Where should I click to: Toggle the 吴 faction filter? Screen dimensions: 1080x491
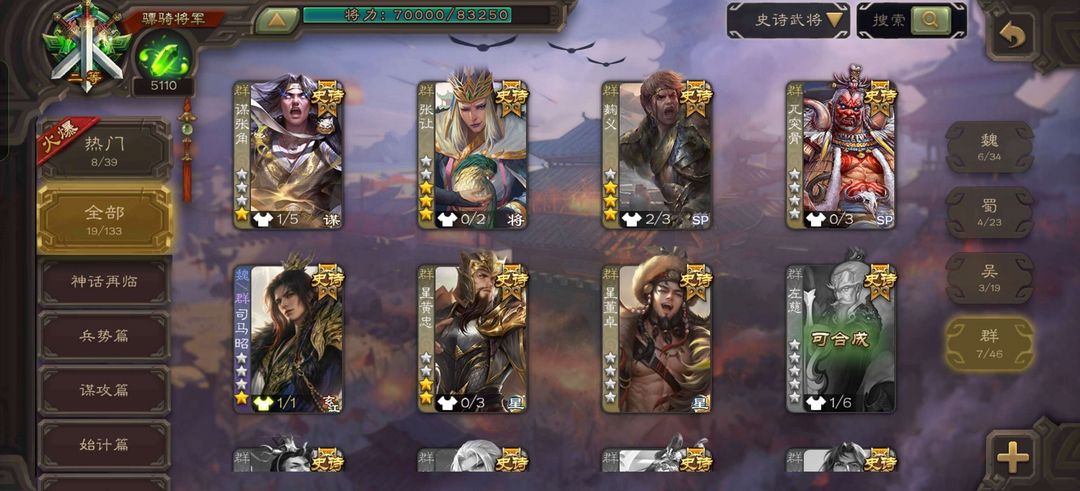[990, 278]
